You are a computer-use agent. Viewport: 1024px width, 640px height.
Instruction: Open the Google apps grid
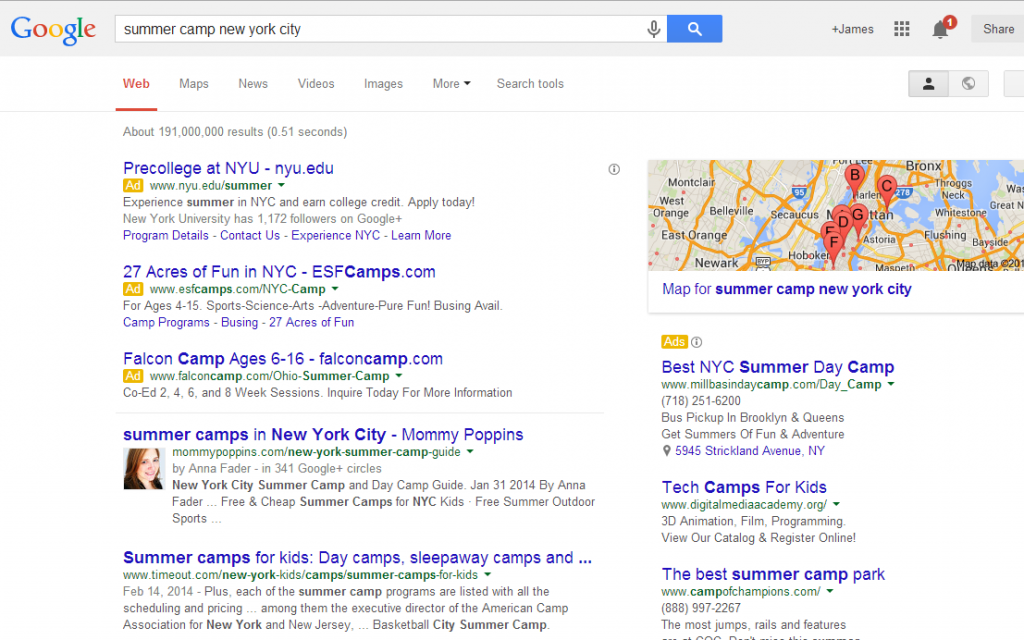pyautogui.click(x=901, y=29)
